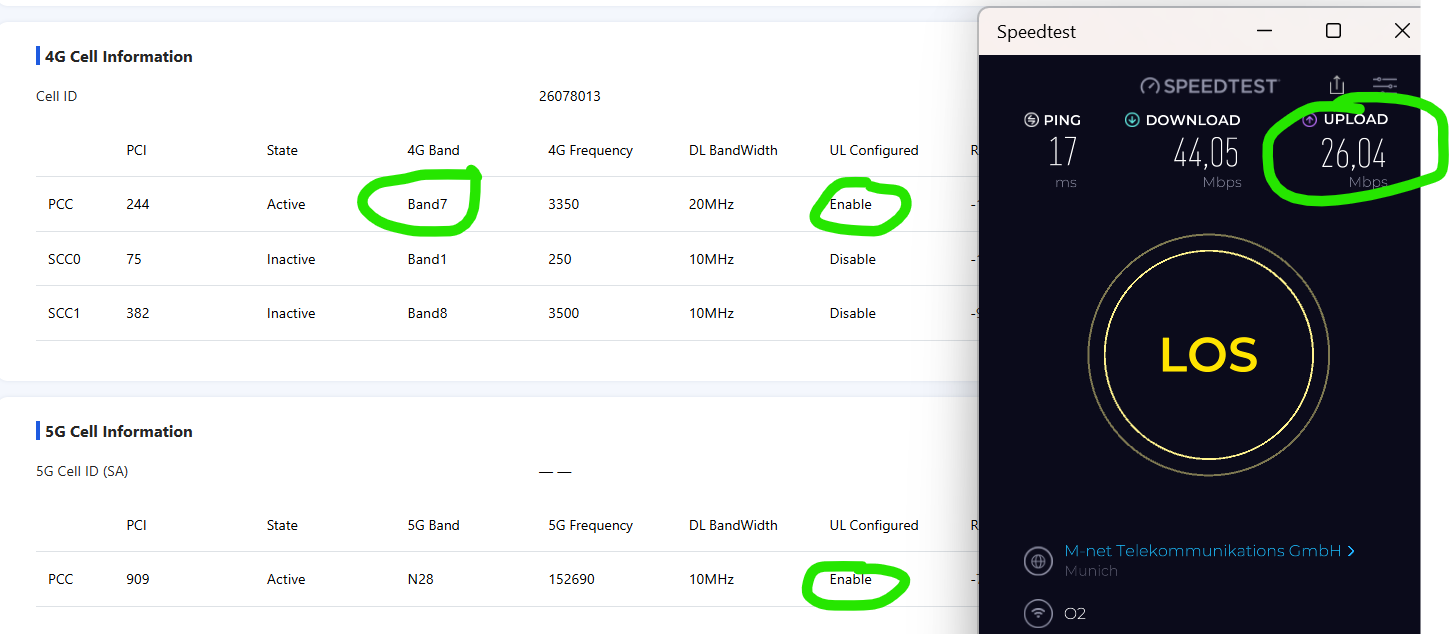Select the Band7 cell in PCC row
The width and height of the screenshot is (1451, 634).
pyautogui.click(x=427, y=204)
